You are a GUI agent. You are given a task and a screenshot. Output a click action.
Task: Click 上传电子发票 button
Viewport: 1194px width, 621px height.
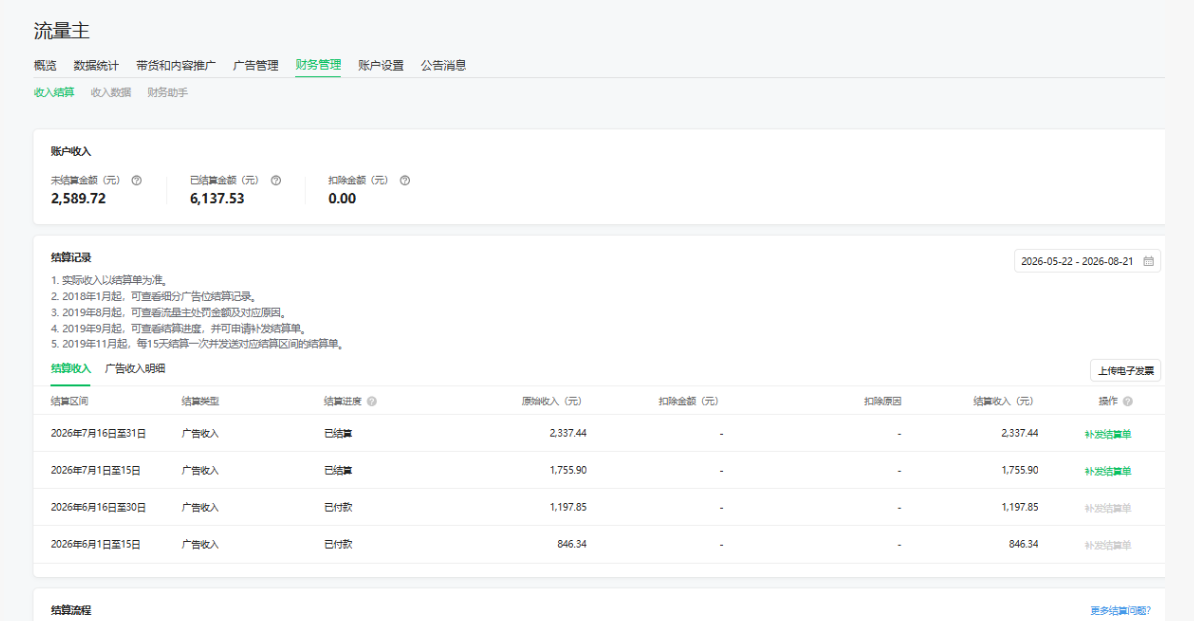click(x=1125, y=371)
